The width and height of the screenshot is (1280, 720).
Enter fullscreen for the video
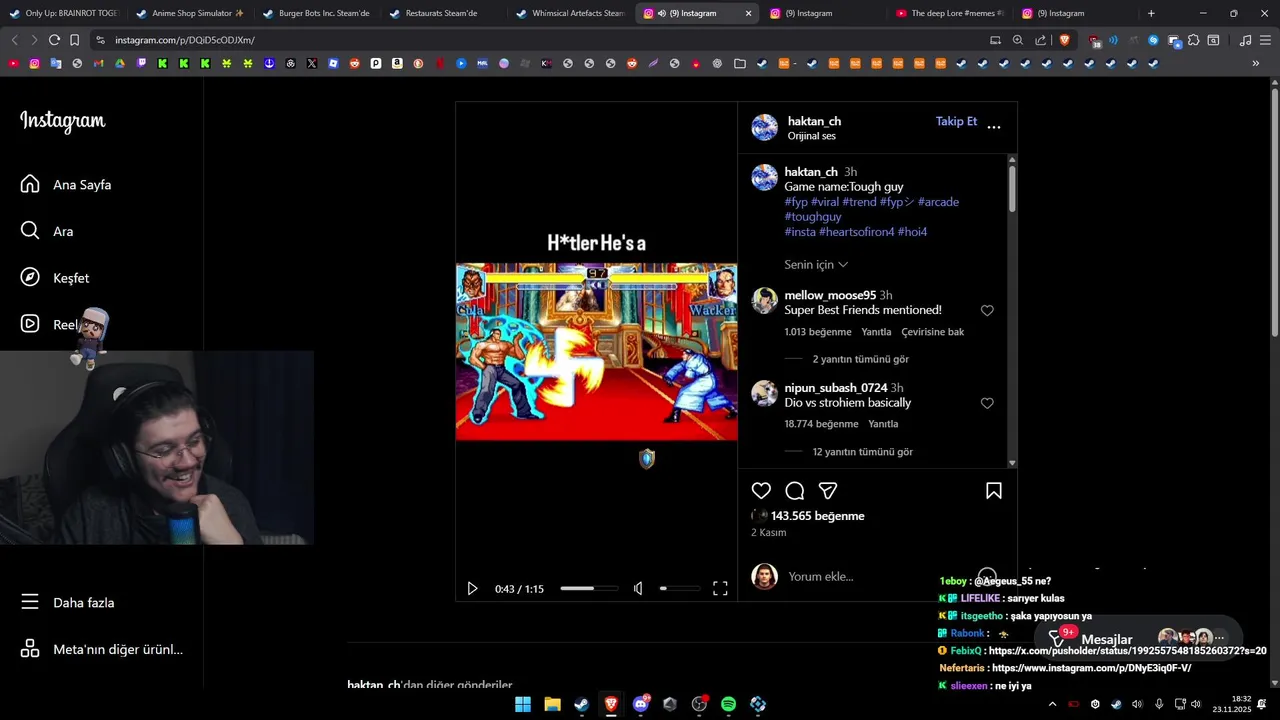pyautogui.click(x=720, y=589)
